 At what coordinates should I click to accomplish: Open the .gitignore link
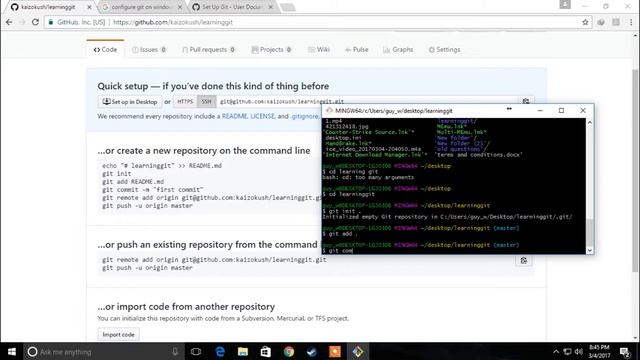click(x=304, y=116)
